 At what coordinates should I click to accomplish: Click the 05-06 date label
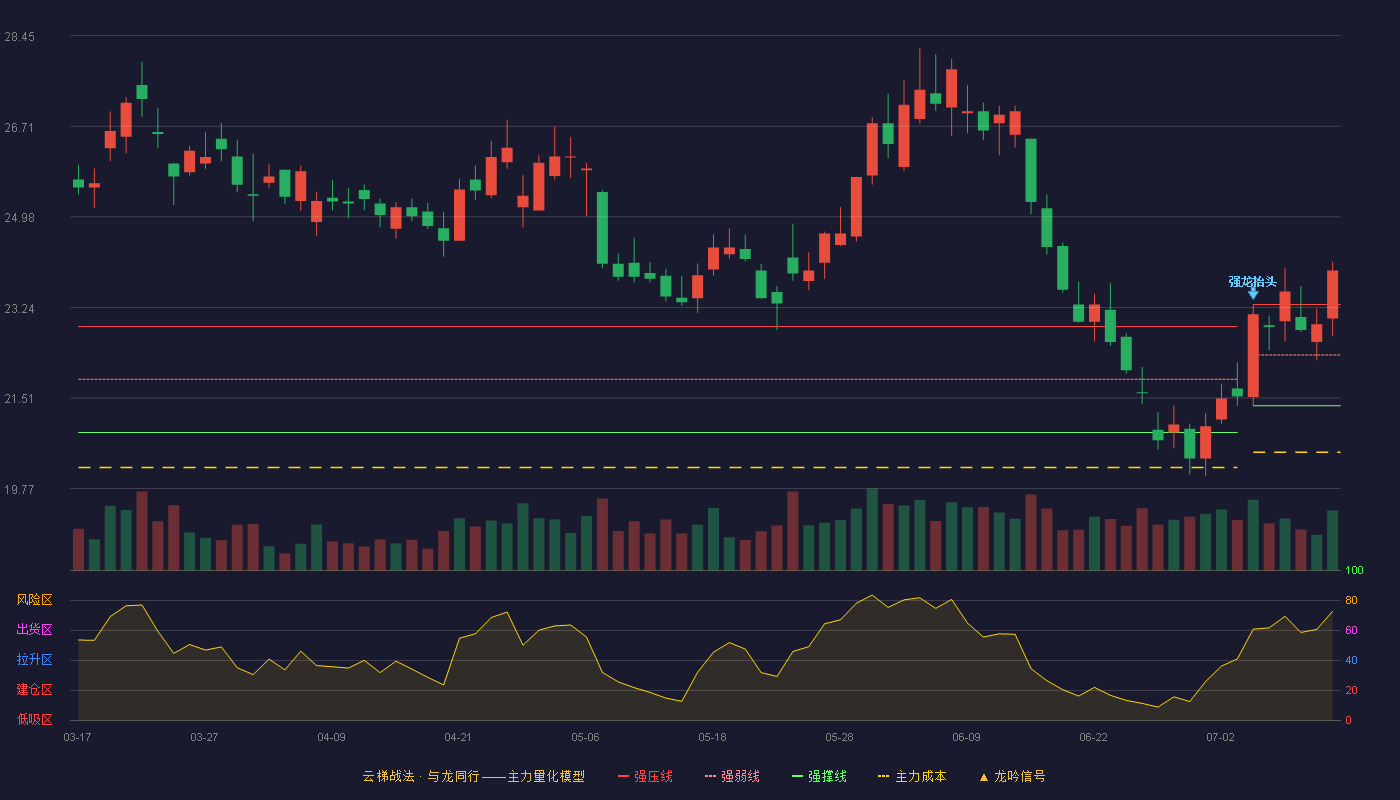(585, 737)
